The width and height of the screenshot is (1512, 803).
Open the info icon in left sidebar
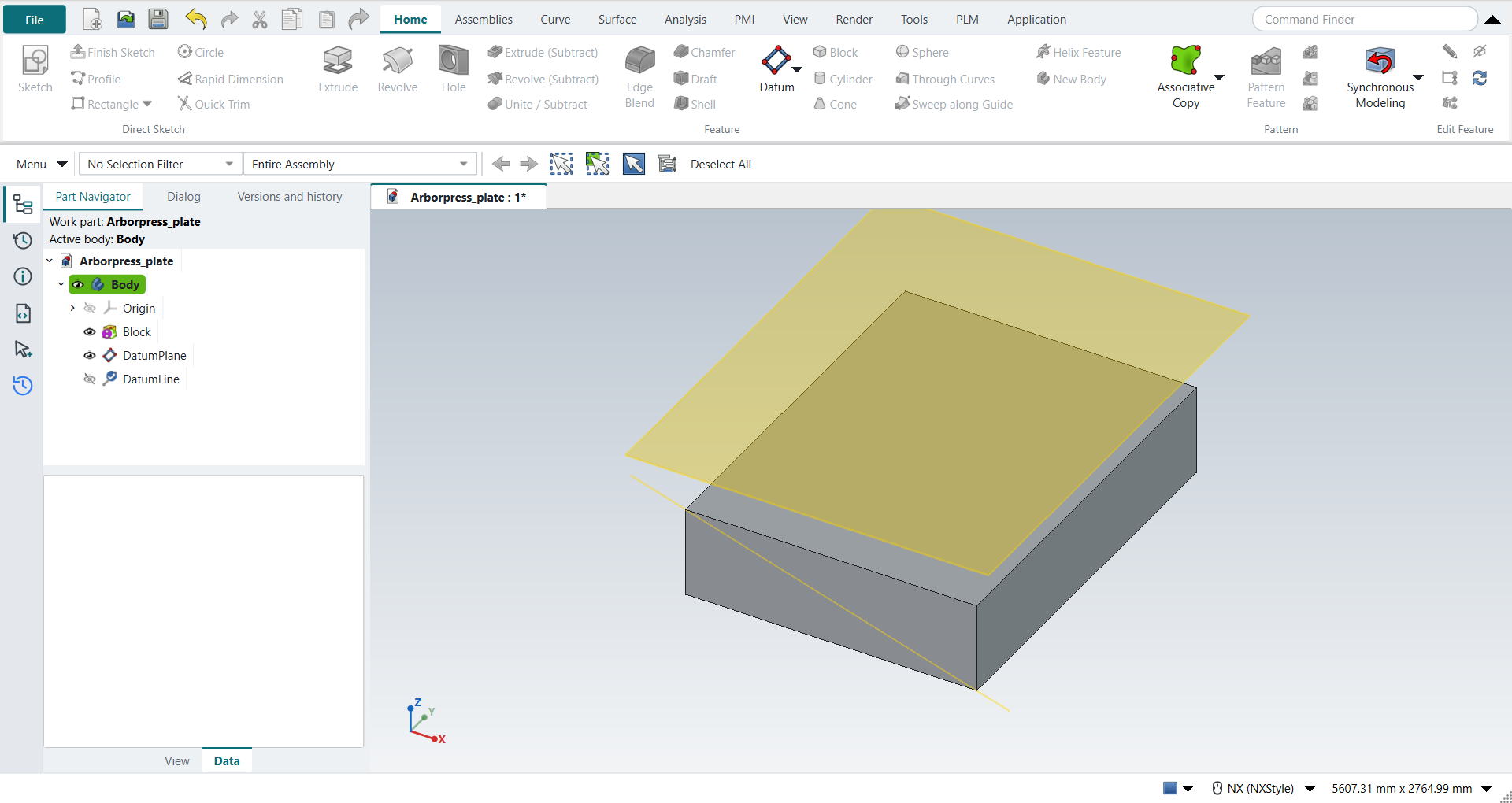pos(23,276)
